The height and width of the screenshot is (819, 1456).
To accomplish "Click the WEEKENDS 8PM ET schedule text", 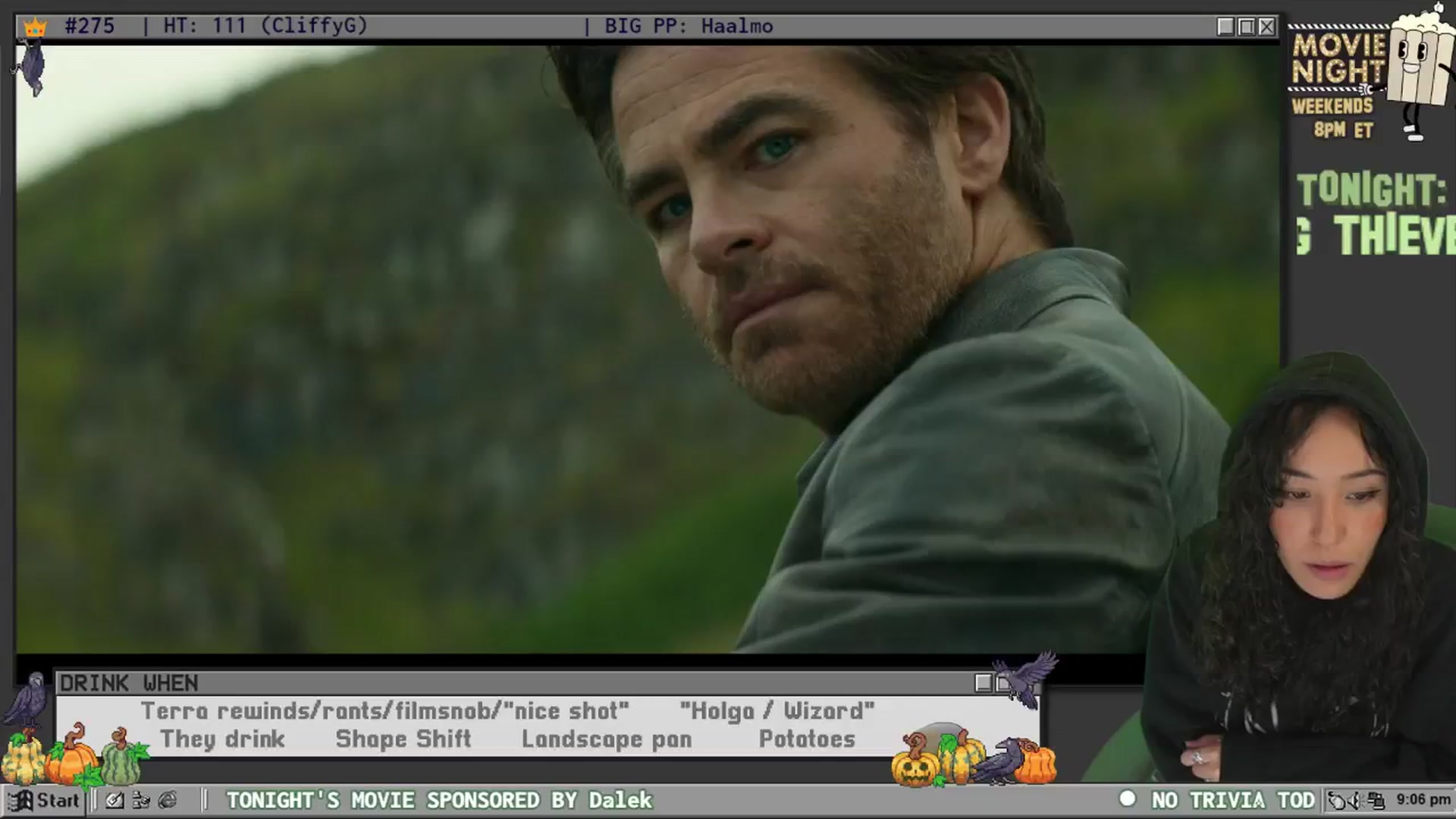I will (1333, 118).
